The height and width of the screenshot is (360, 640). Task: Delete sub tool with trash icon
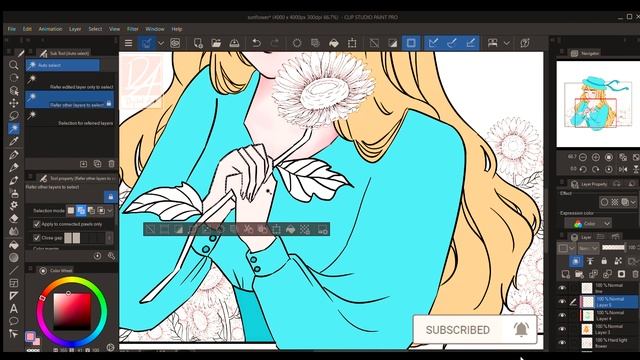point(111,164)
